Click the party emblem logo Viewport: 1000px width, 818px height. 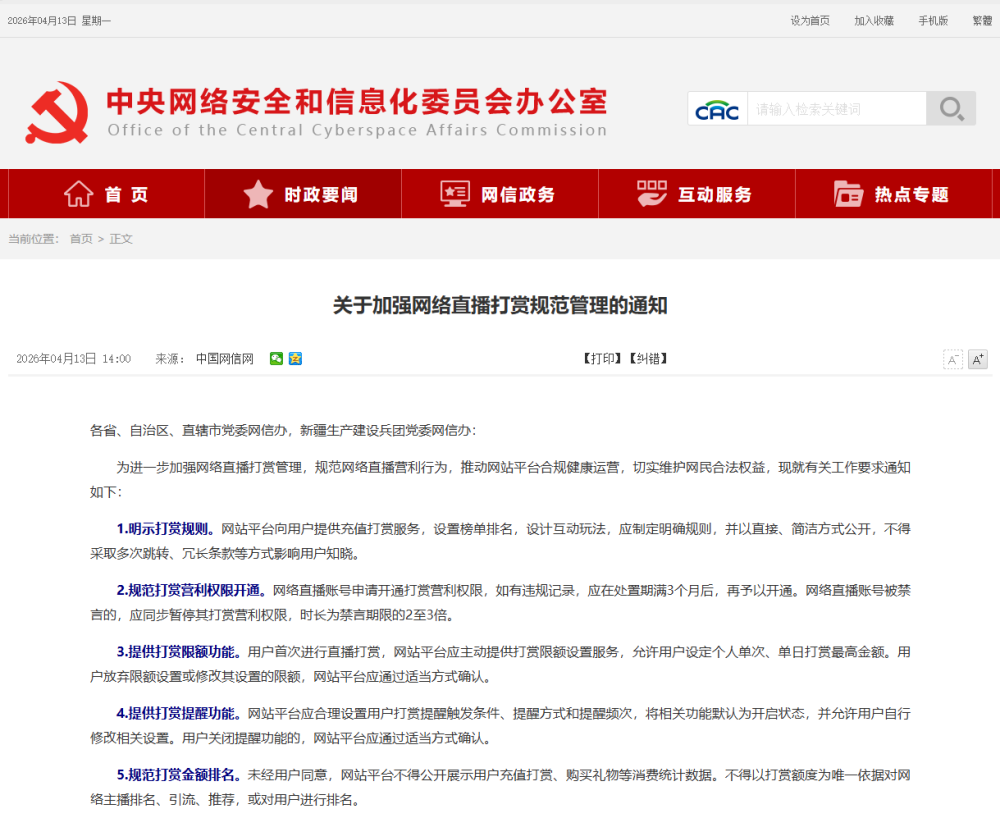(x=57, y=112)
